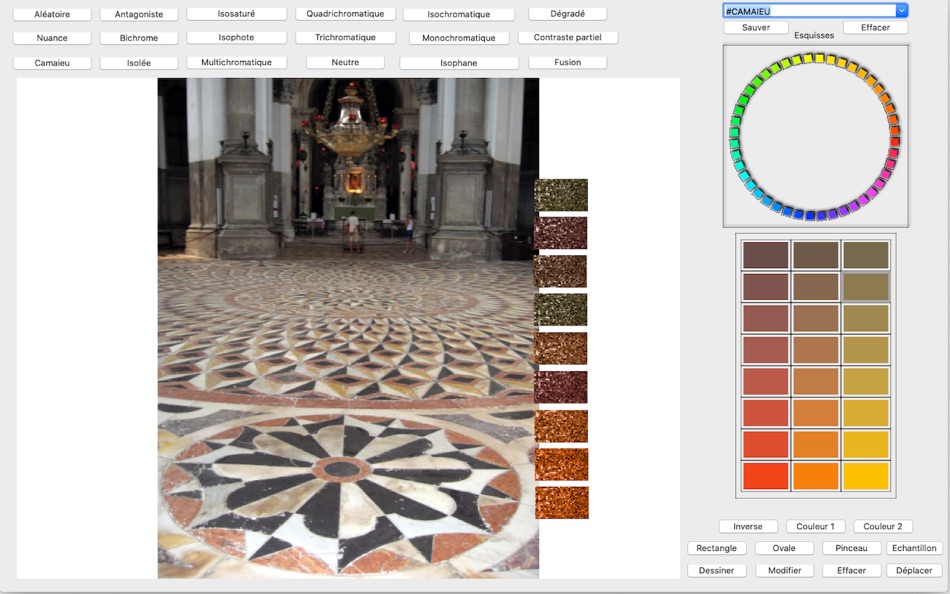Screen dimensions: 950x594
Task: Apply the Trichromatique harmony
Action: (x=345, y=37)
